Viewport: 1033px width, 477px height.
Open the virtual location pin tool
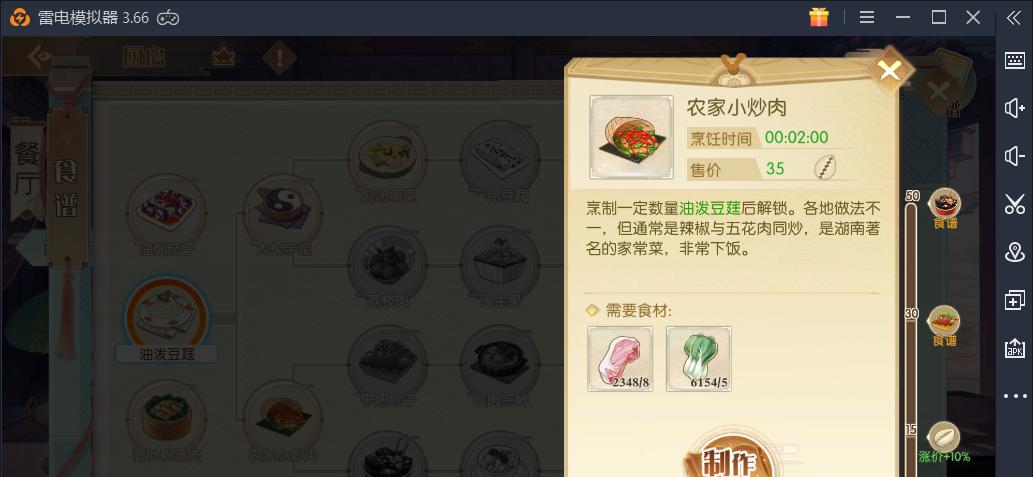pyautogui.click(x=1015, y=252)
